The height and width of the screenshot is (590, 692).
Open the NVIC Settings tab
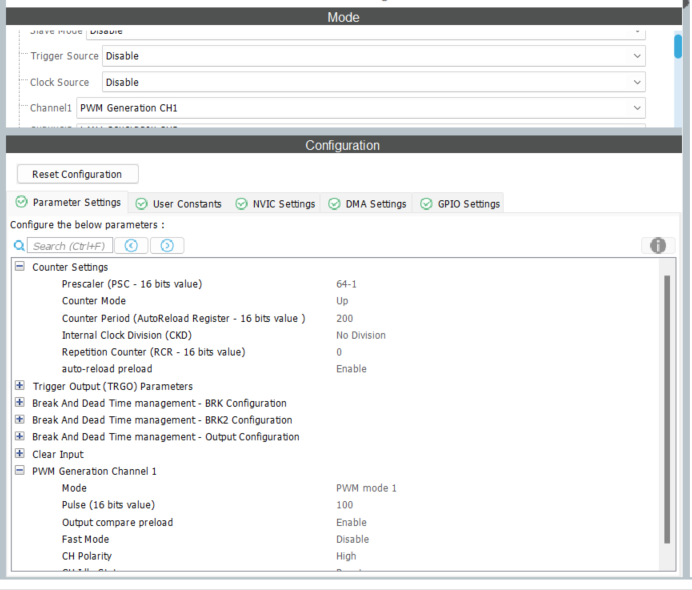click(275, 204)
